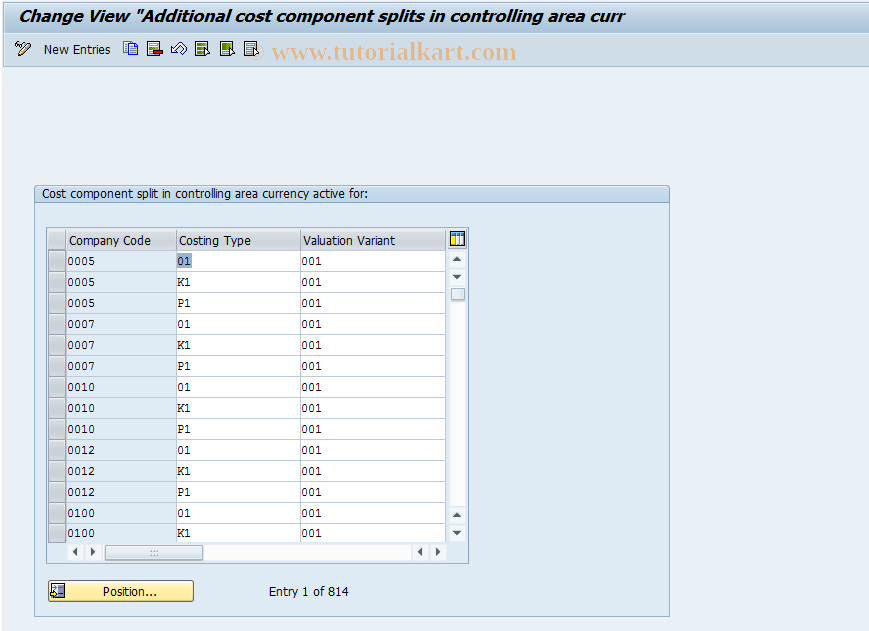Screen dimensions: 869x631
Task: Click Valuation Variant 001 cell in first row
Action: [x=373, y=261]
